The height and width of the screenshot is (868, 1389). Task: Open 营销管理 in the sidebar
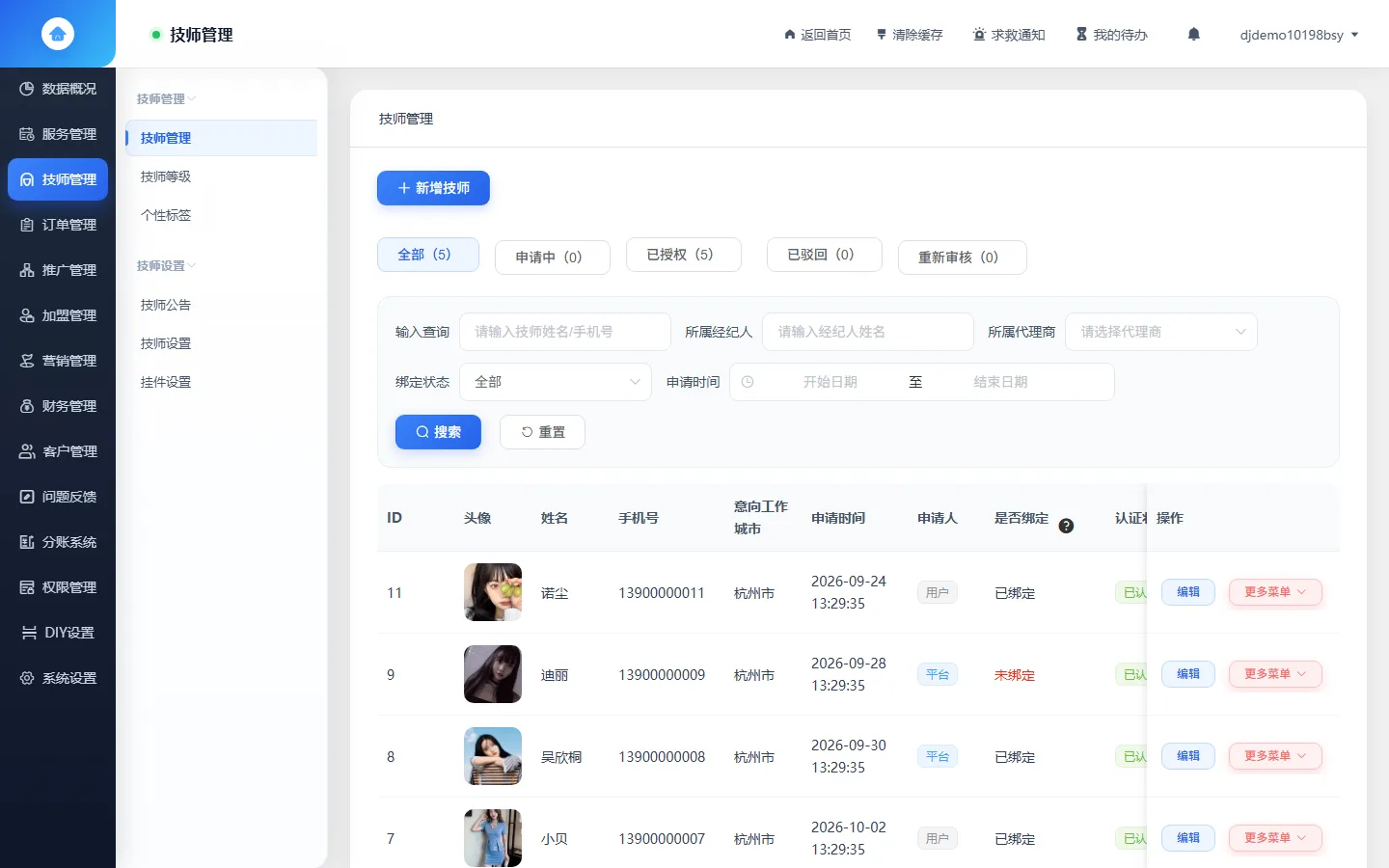tap(58, 361)
